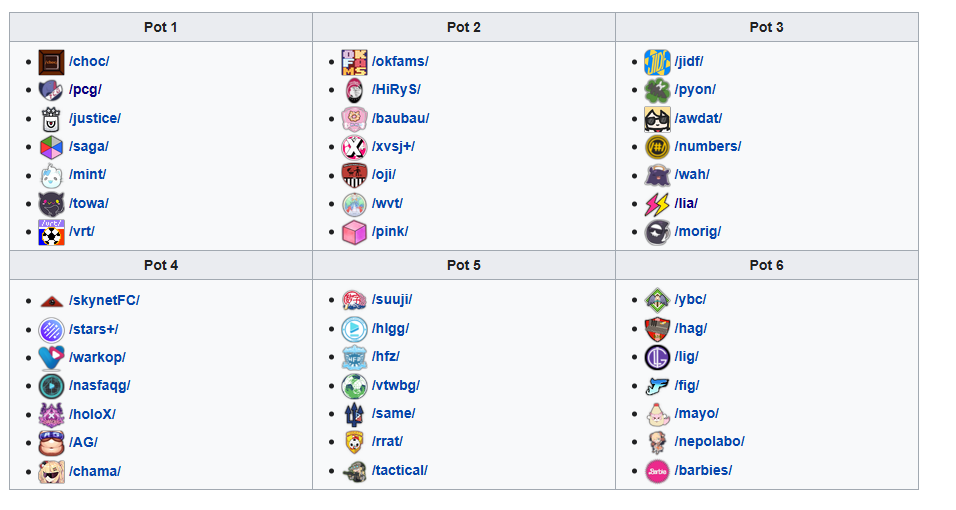956x510 pixels.
Task: Click the pink Barbie logo icon
Action: click(657, 471)
